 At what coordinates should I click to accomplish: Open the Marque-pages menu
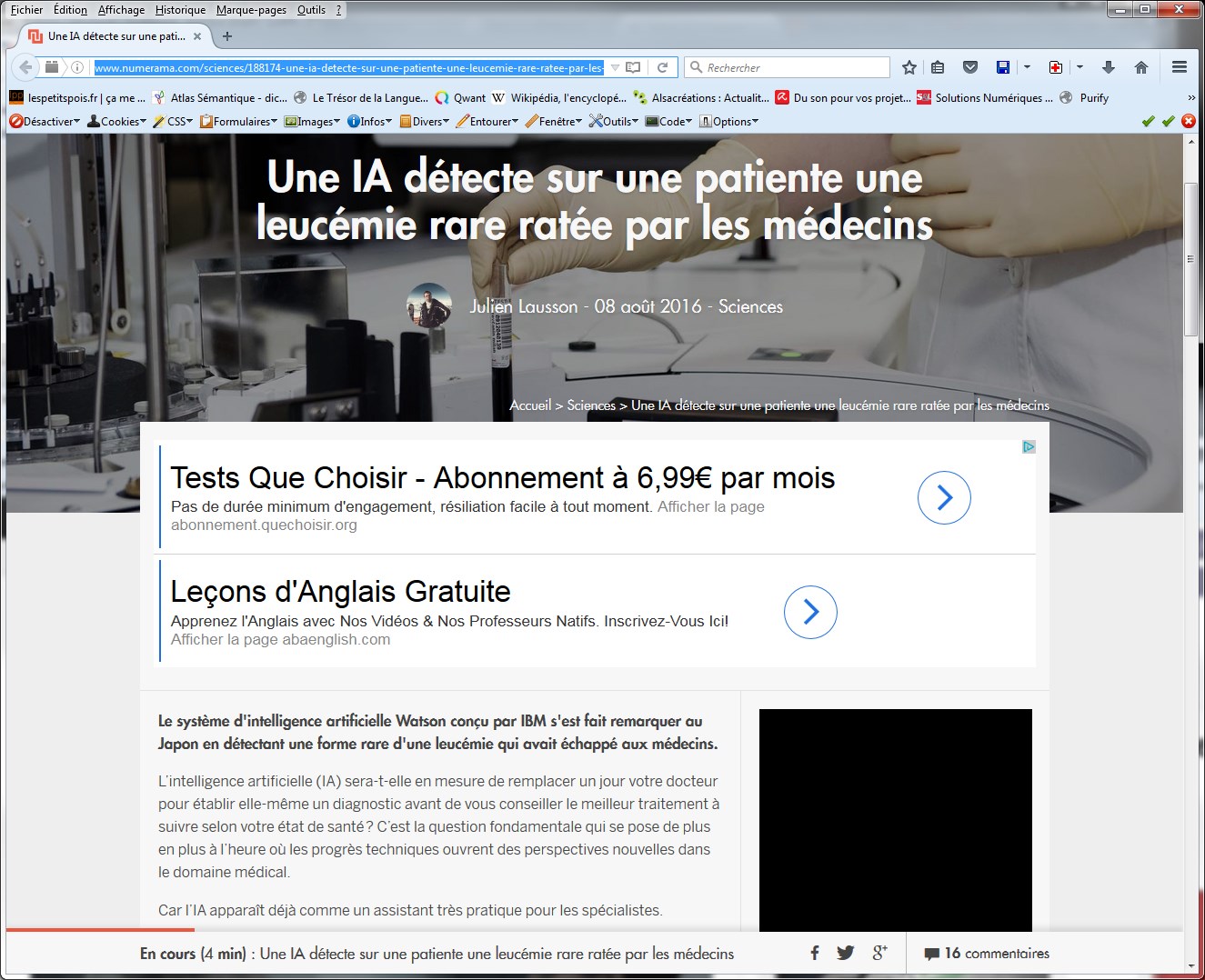click(251, 10)
